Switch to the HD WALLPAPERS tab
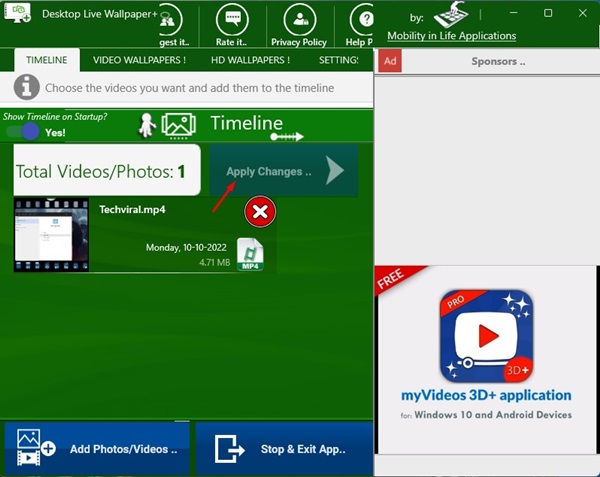 (250, 60)
